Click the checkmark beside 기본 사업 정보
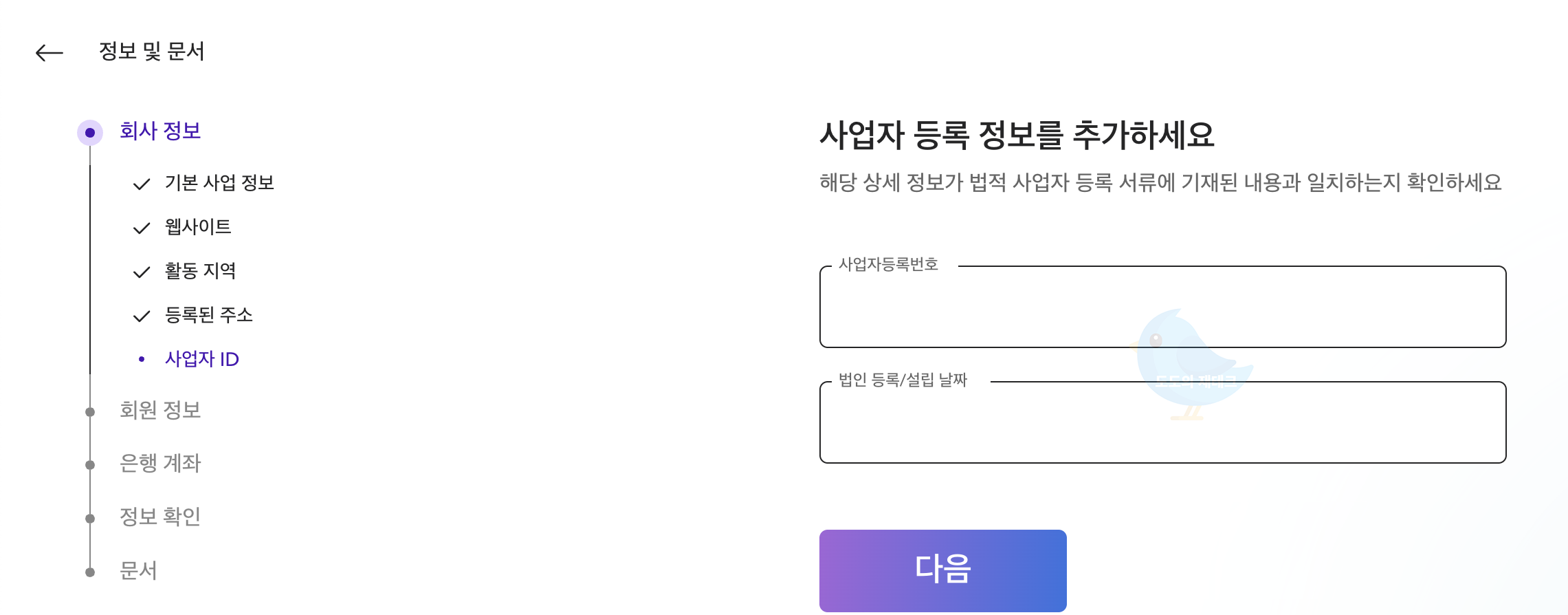The image size is (1568, 615). tap(141, 182)
